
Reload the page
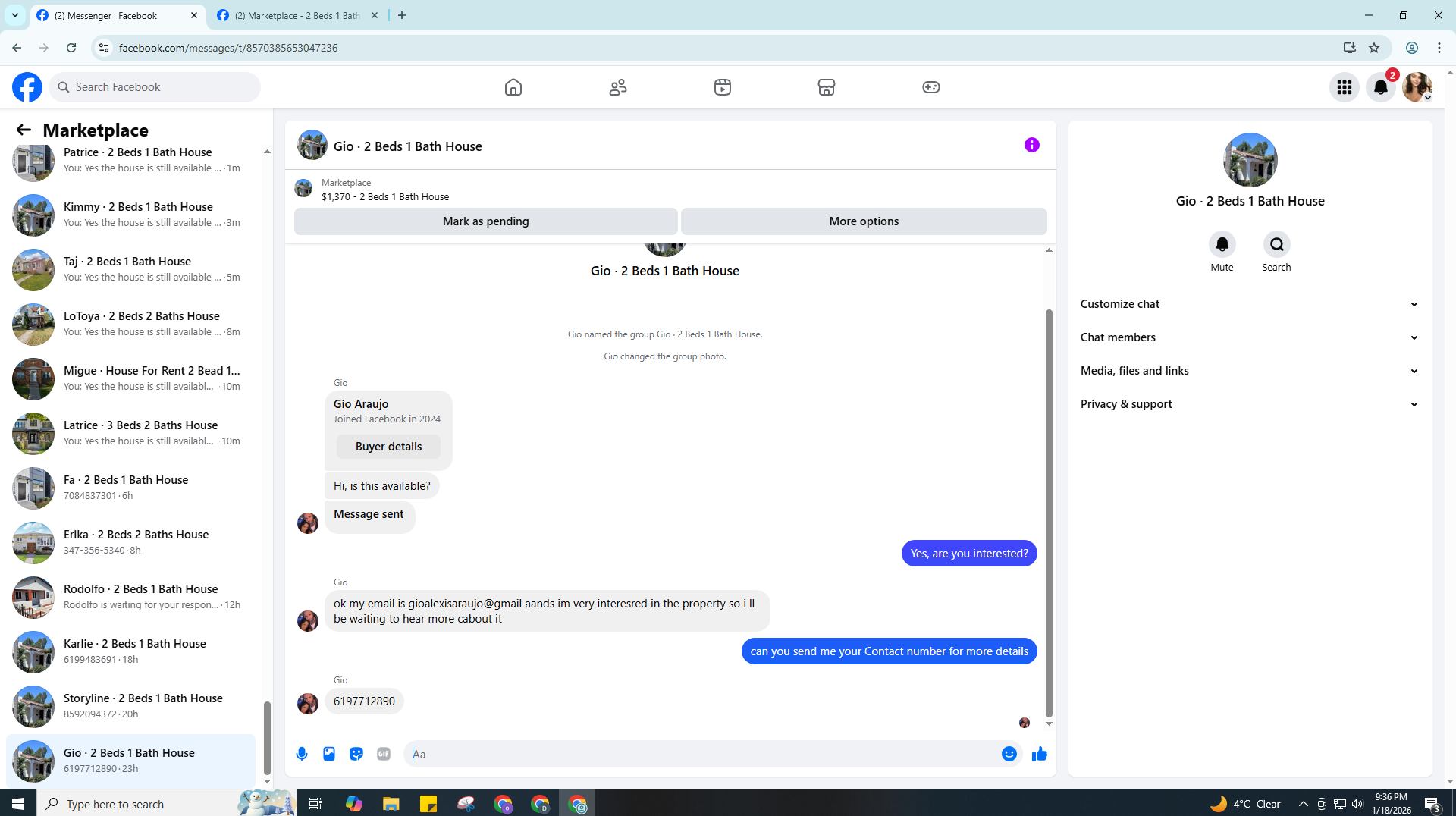(71, 48)
